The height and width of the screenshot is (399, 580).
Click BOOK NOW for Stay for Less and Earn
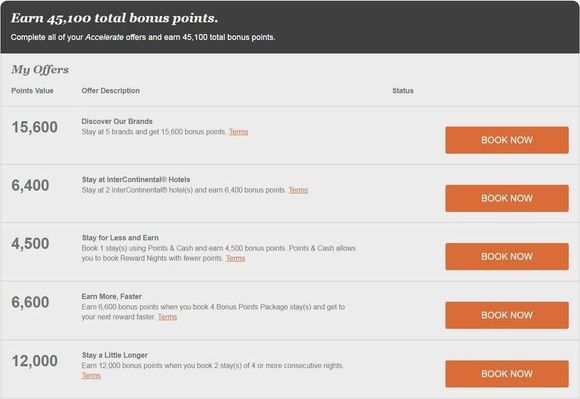507,257
